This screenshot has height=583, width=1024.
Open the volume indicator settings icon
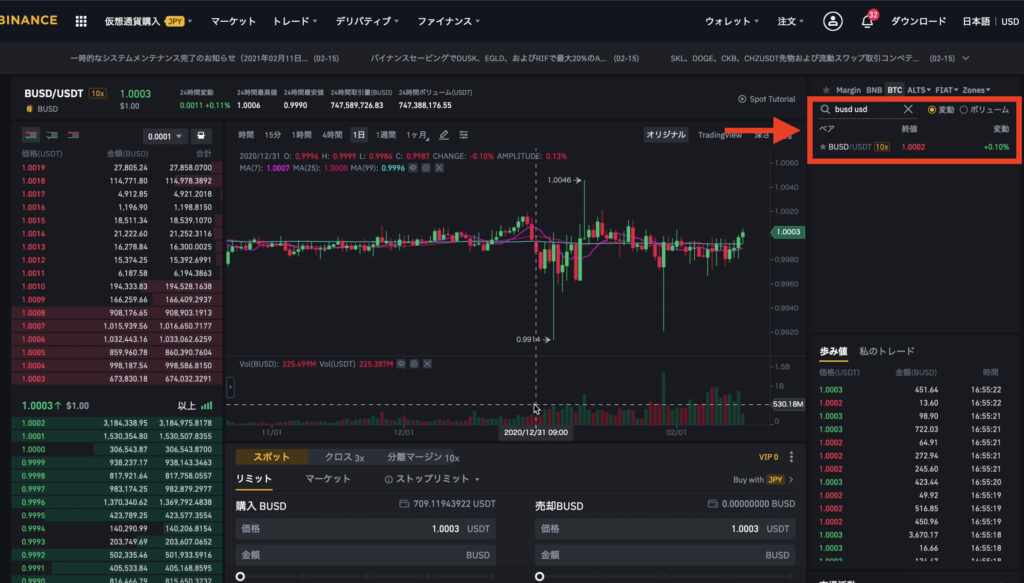point(414,364)
